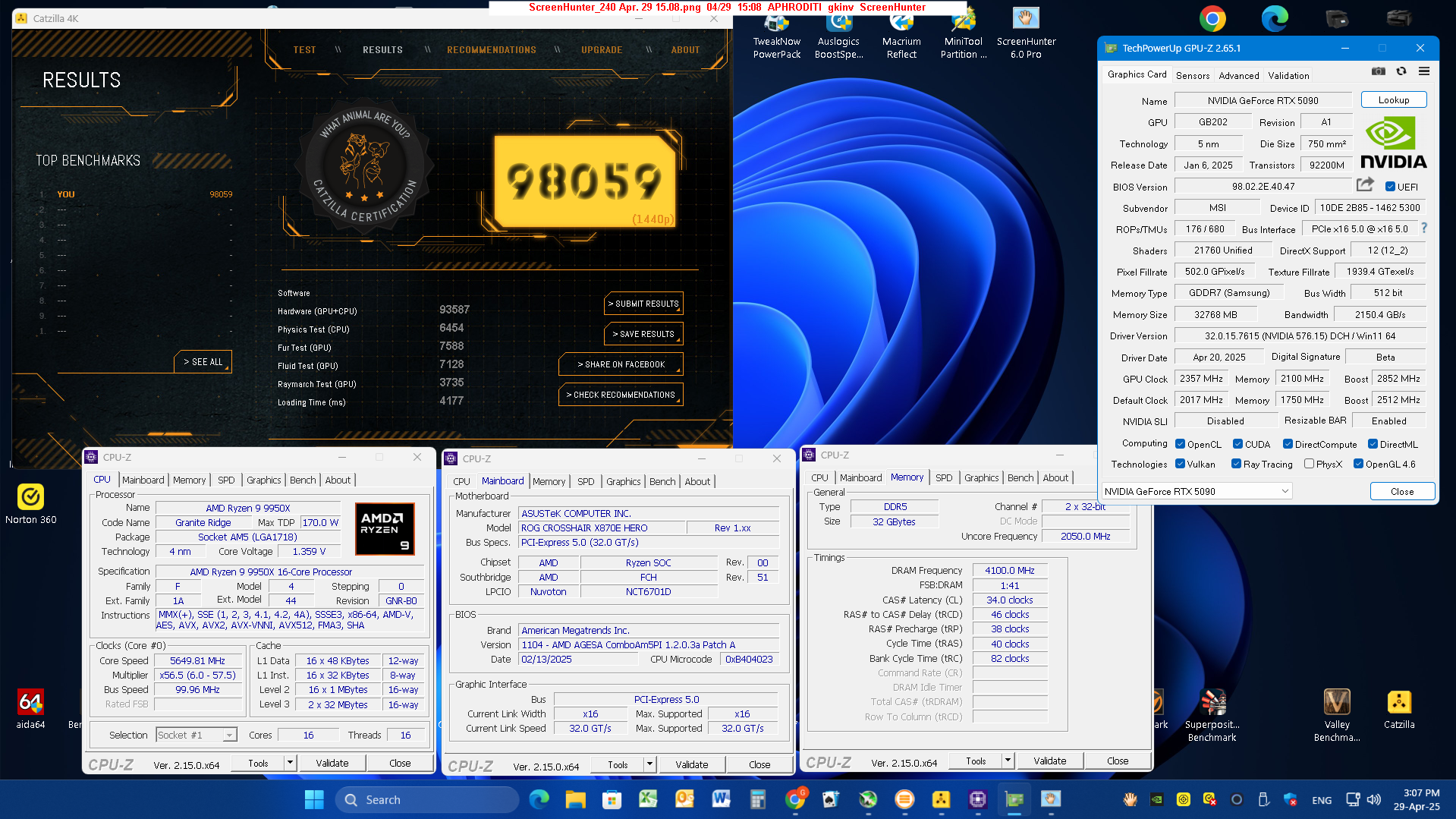This screenshot has width=1456, height=819.
Task: Toggle the UEFI checkbox
Action: click(x=1390, y=187)
